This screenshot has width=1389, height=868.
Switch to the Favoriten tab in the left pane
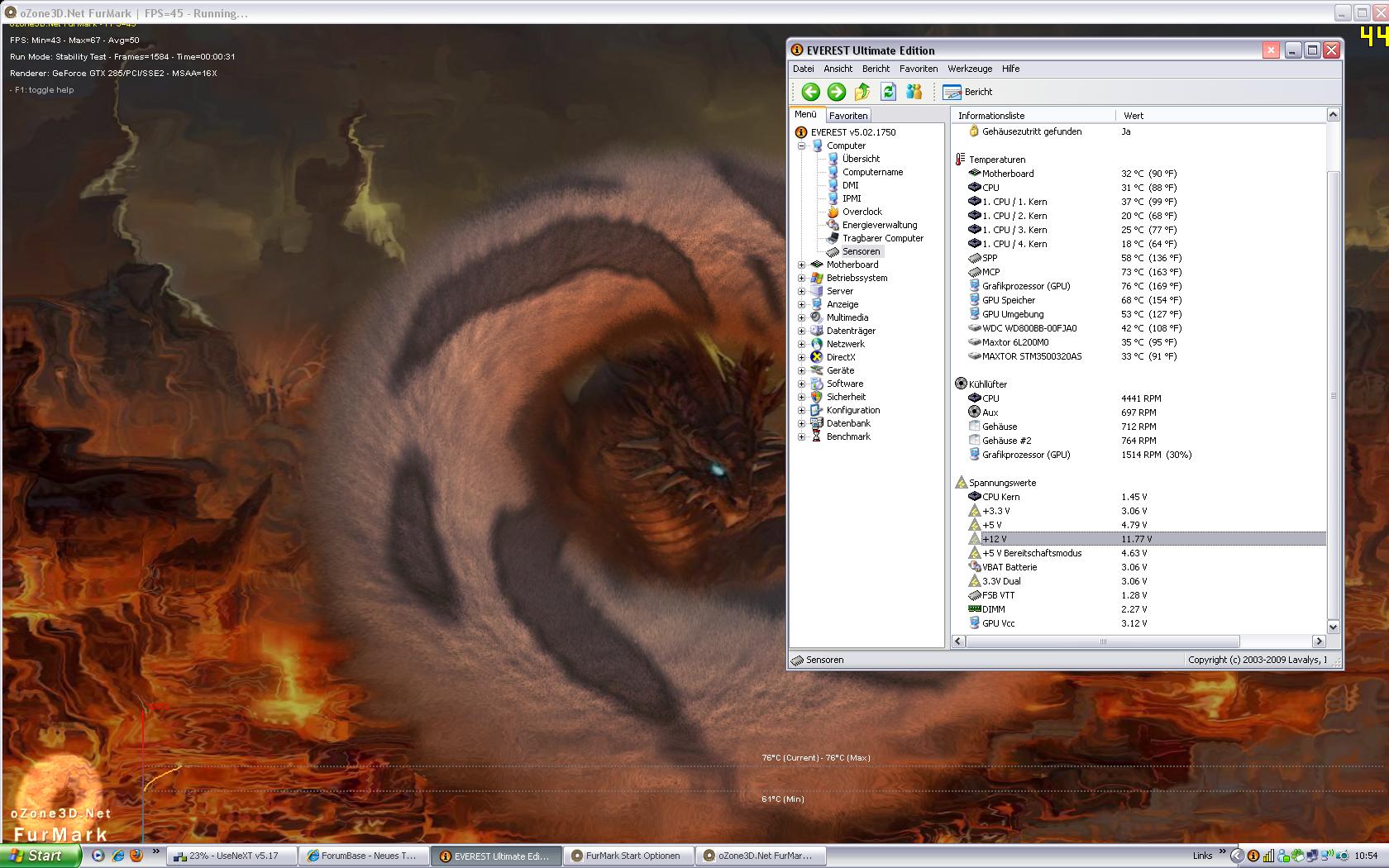[848, 116]
